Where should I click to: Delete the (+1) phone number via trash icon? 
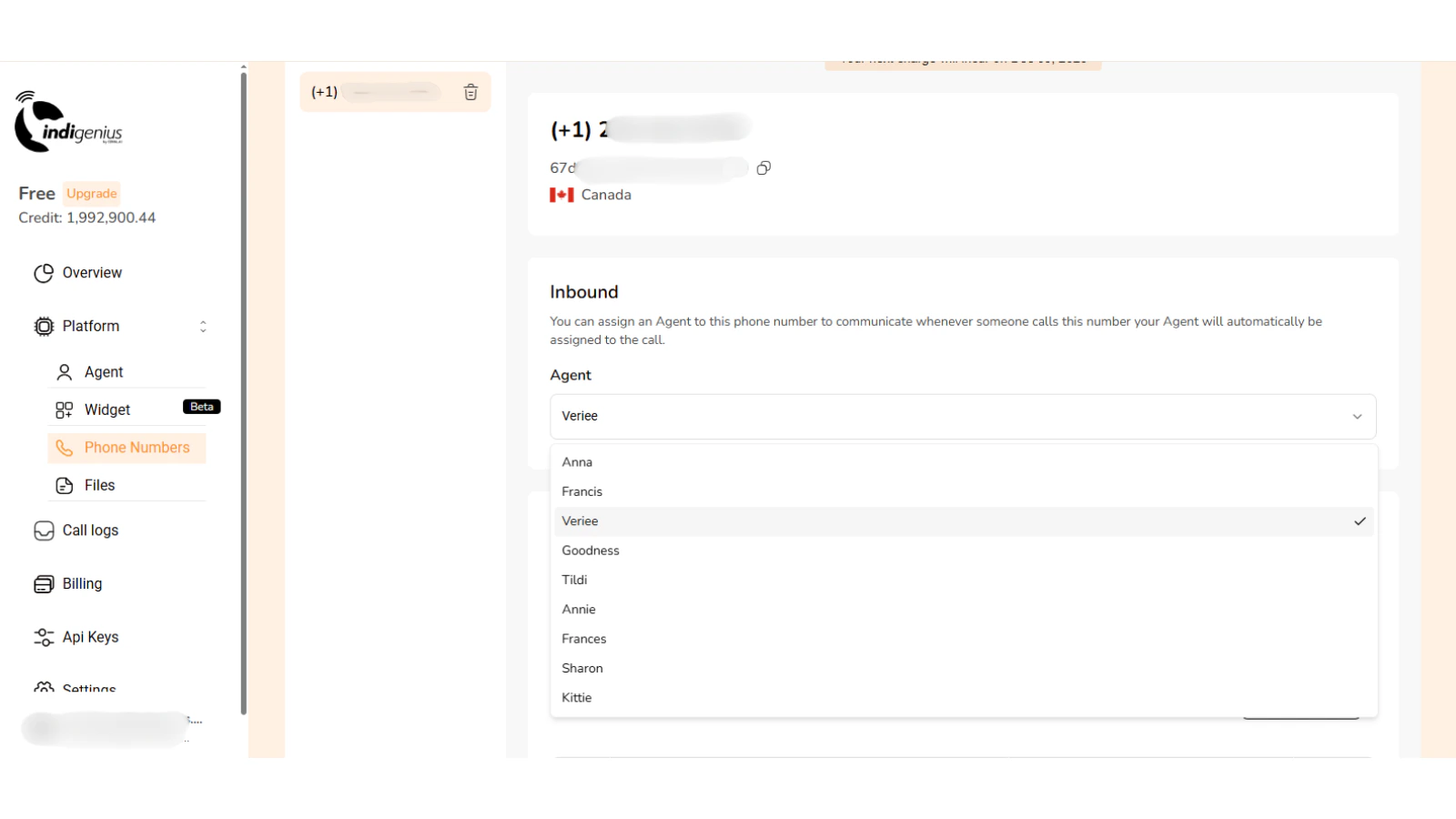pos(470,92)
